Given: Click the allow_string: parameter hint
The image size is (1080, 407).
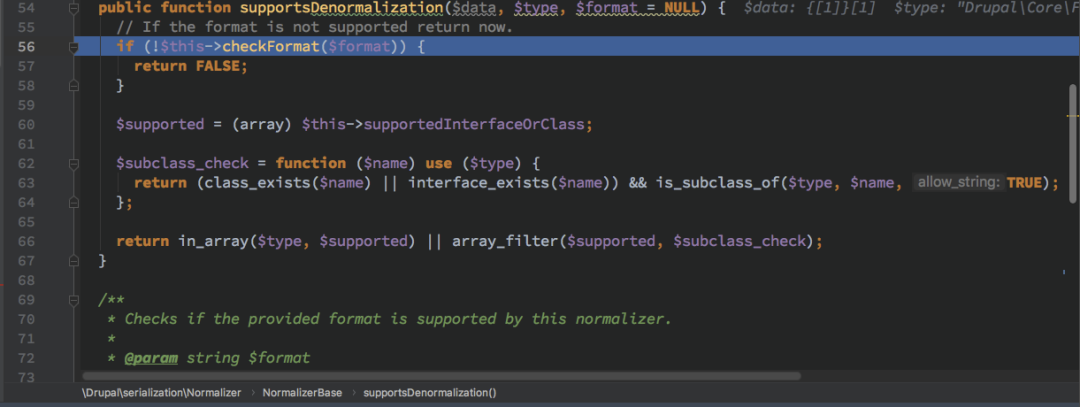Looking at the screenshot, I should [958, 182].
